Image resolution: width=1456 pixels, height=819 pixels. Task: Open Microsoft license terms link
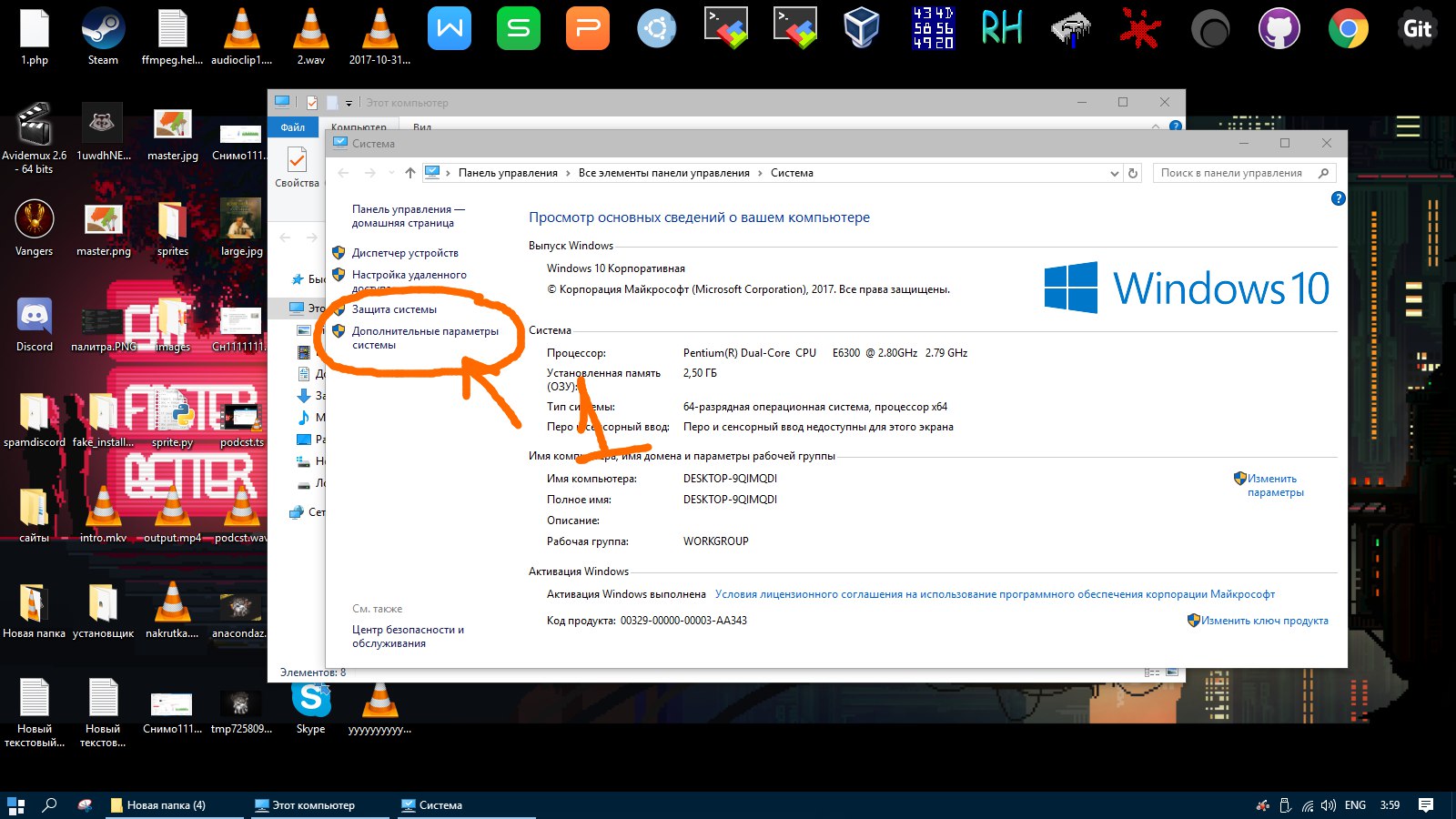[995, 594]
